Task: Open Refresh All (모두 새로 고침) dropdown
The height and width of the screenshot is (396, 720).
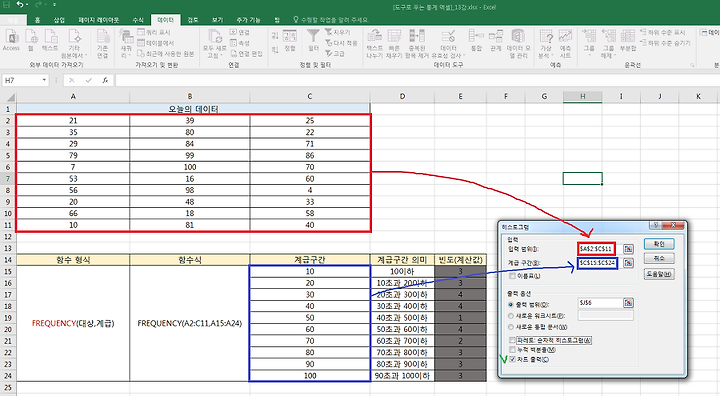Action: pos(214,44)
